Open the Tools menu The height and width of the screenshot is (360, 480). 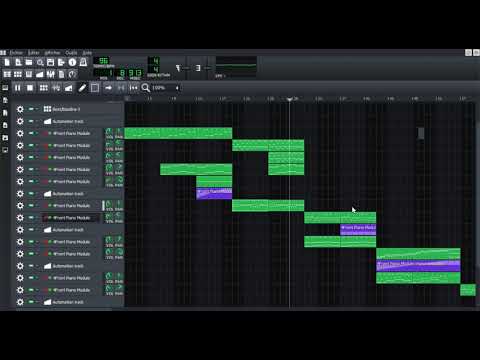(x=71, y=53)
